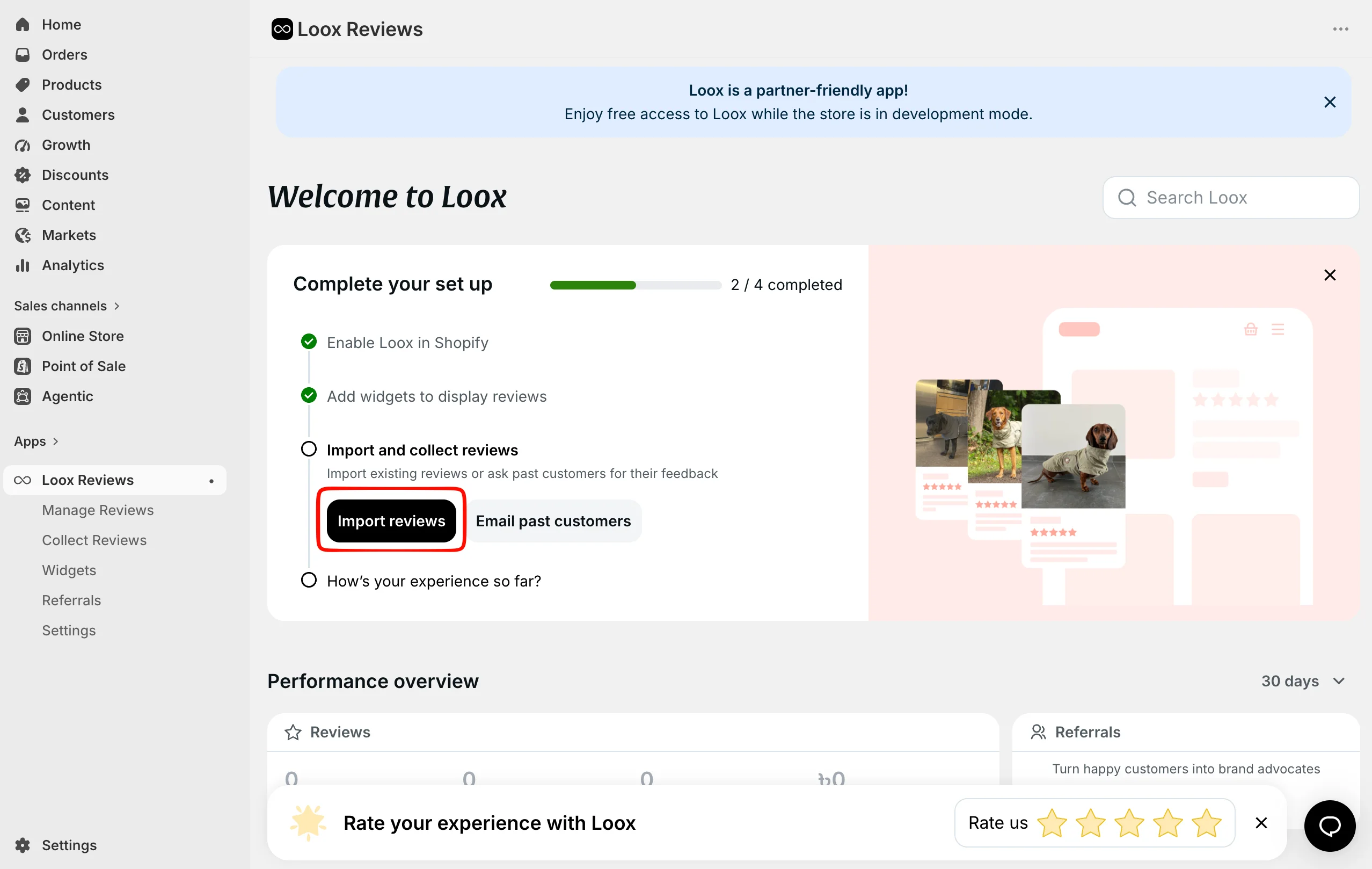1372x869 pixels.
Task: Open Manage Reviews submenu item
Action: click(x=98, y=510)
